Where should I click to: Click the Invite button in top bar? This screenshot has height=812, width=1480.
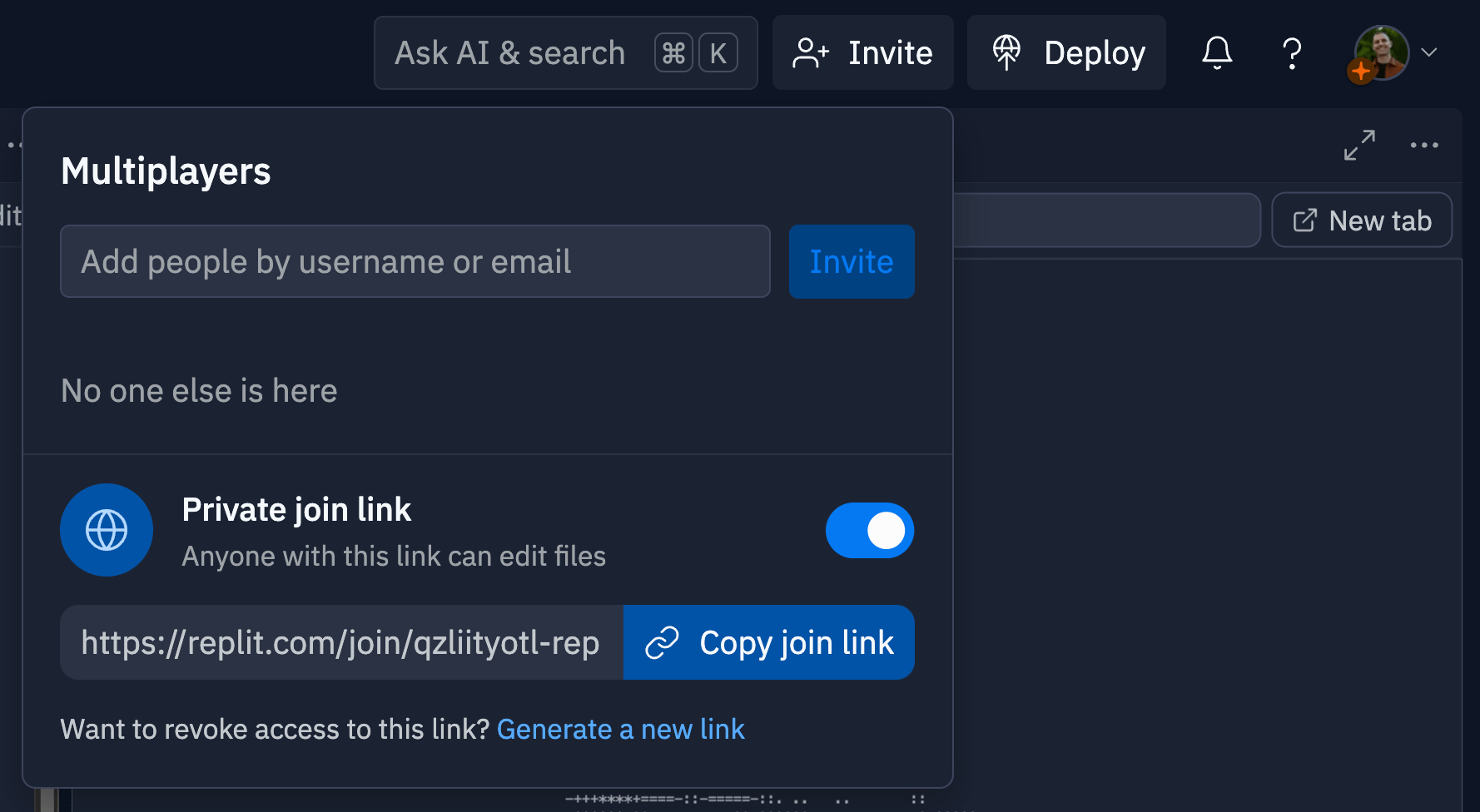pos(862,52)
